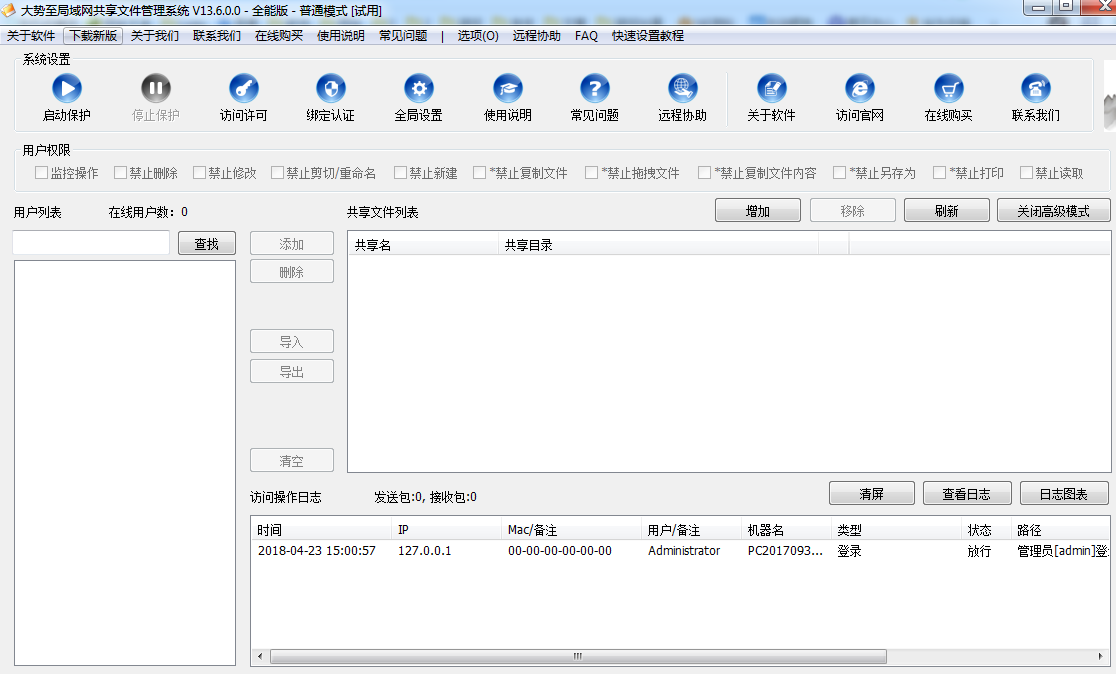Image resolution: width=1116 pixels, height=674 pixels.
Task: Click the 在线购买 shopping cart icon
Action: coord(947,89)
